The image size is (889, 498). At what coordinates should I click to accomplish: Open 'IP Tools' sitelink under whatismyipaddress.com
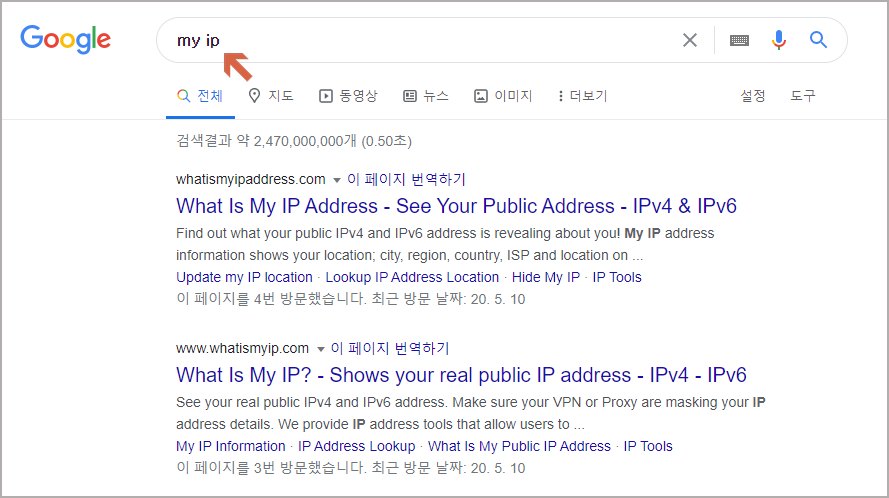617,277
